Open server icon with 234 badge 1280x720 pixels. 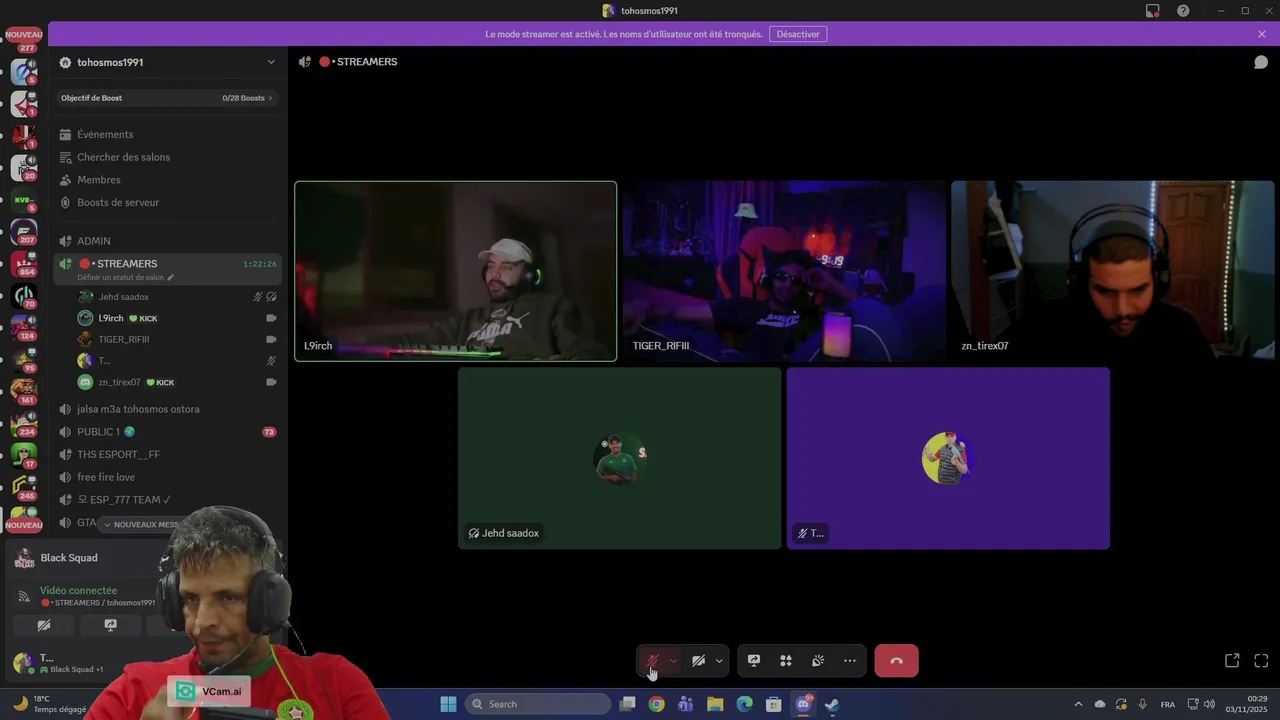click(x=24, y=423)
